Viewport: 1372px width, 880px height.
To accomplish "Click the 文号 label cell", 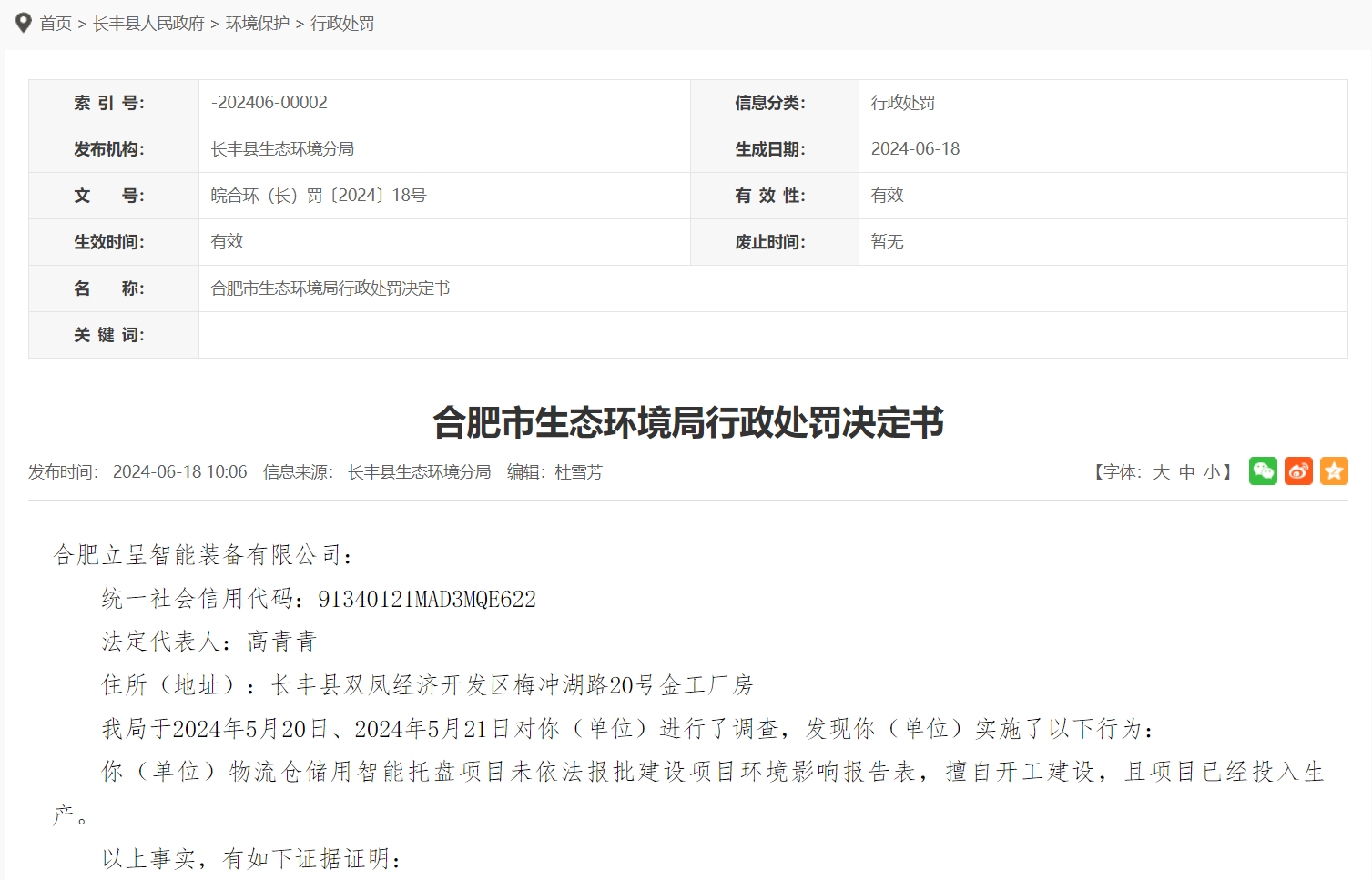I will pos(114,196).
